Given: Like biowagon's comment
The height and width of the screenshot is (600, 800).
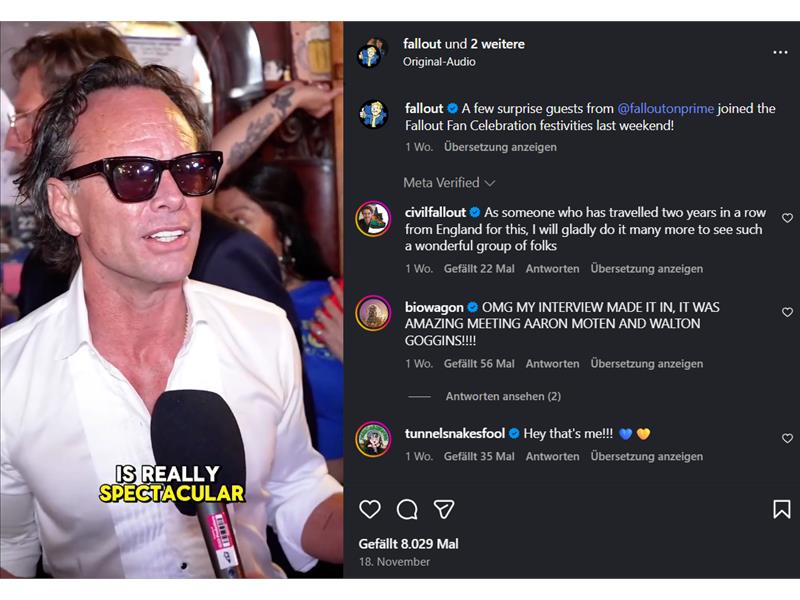Looking at the screenshot, I should tap(787, 312).
